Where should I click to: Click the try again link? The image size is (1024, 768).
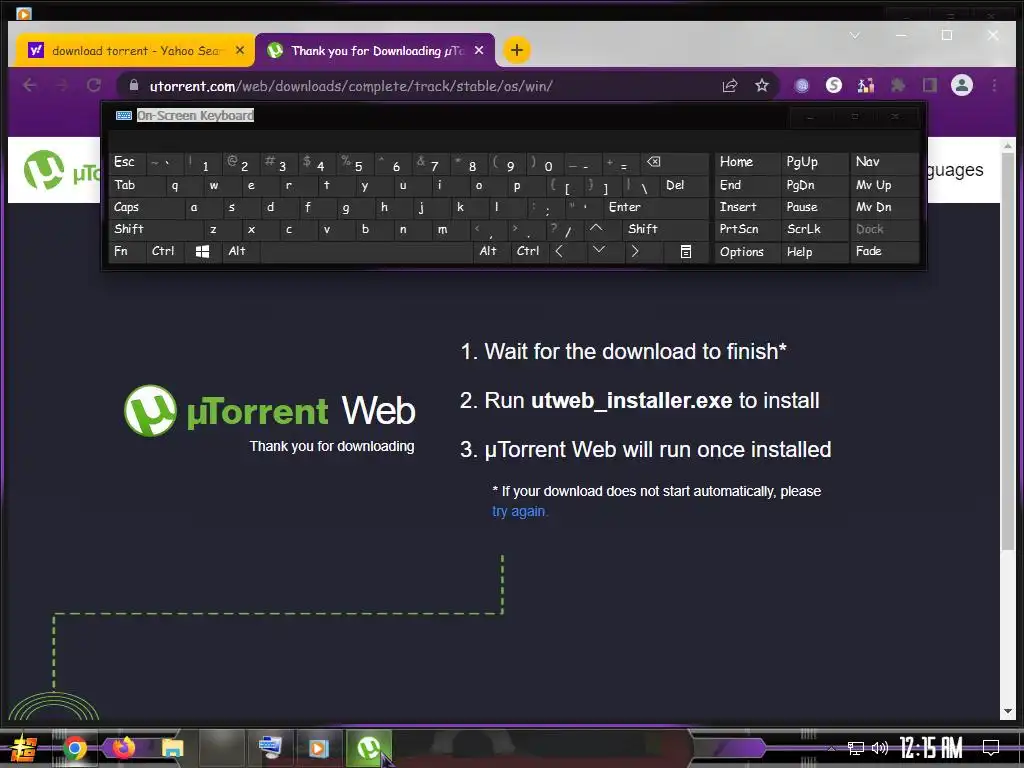(x=519, y=511)
